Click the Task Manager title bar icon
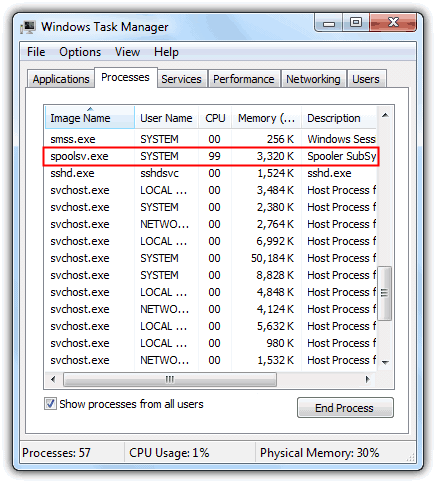The height and width of the screenshot is (482, 436). coord(28,27)
